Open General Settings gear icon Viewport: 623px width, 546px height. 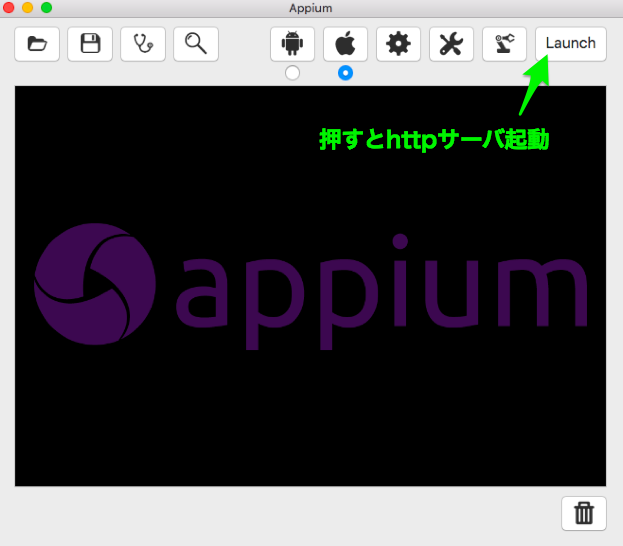(x=399, y=44)
